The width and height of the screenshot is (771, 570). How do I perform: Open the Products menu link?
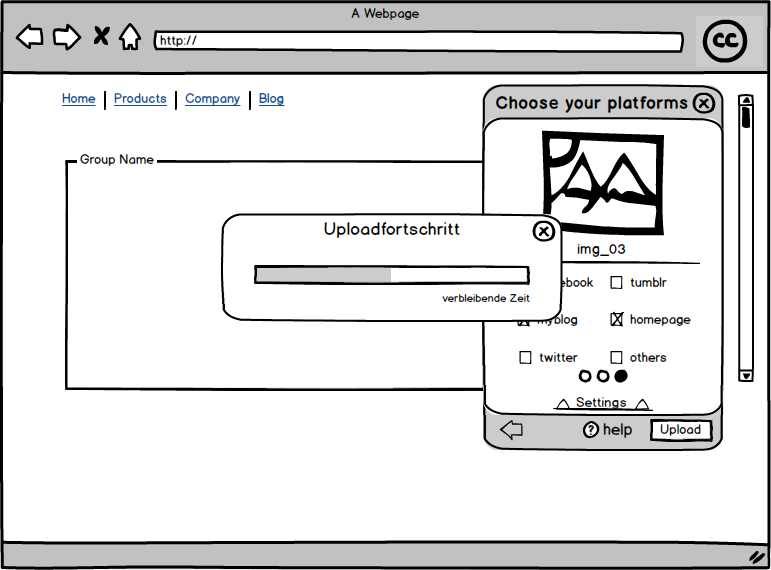pyautogui.click(x=140, y=99)
